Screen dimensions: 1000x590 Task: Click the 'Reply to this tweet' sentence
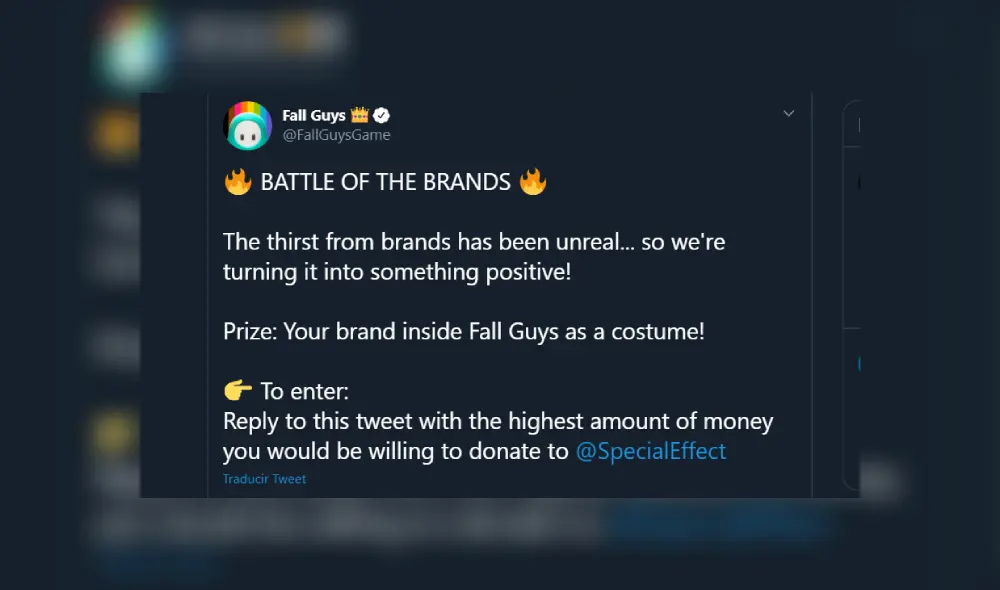pyautogui.click(x=498, y=421)
